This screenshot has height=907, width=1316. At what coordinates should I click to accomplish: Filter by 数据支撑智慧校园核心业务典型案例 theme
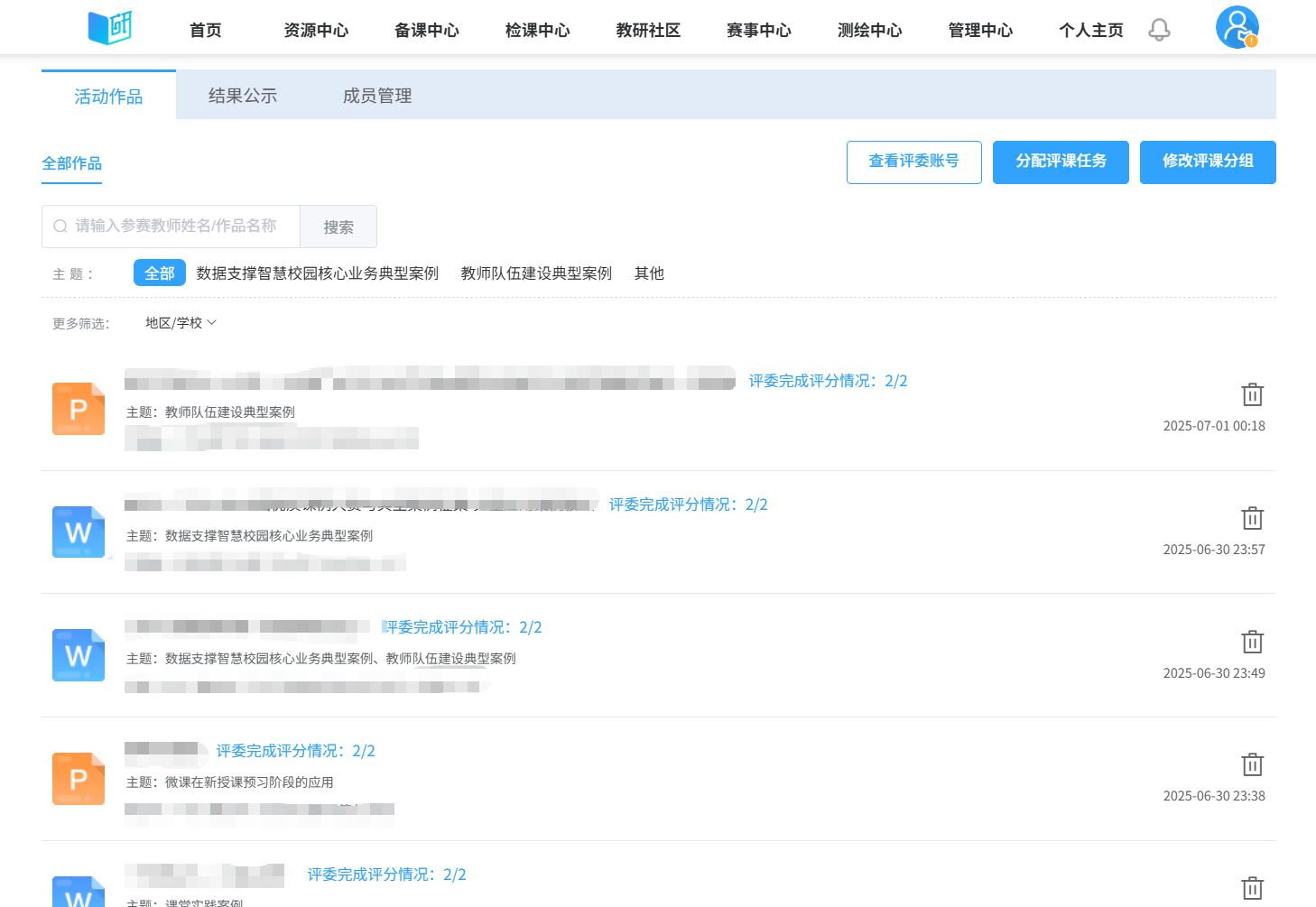[x=318, y=273]
